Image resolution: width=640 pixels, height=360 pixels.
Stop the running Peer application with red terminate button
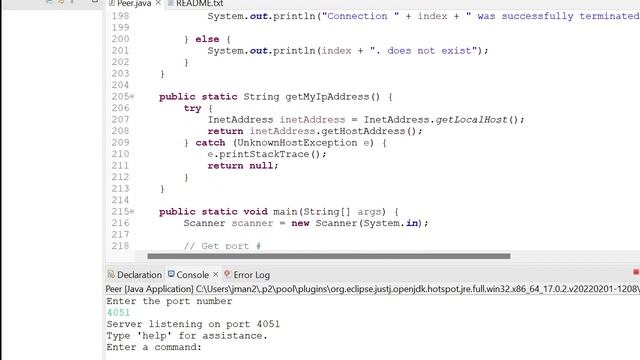(x=636, y=272)
